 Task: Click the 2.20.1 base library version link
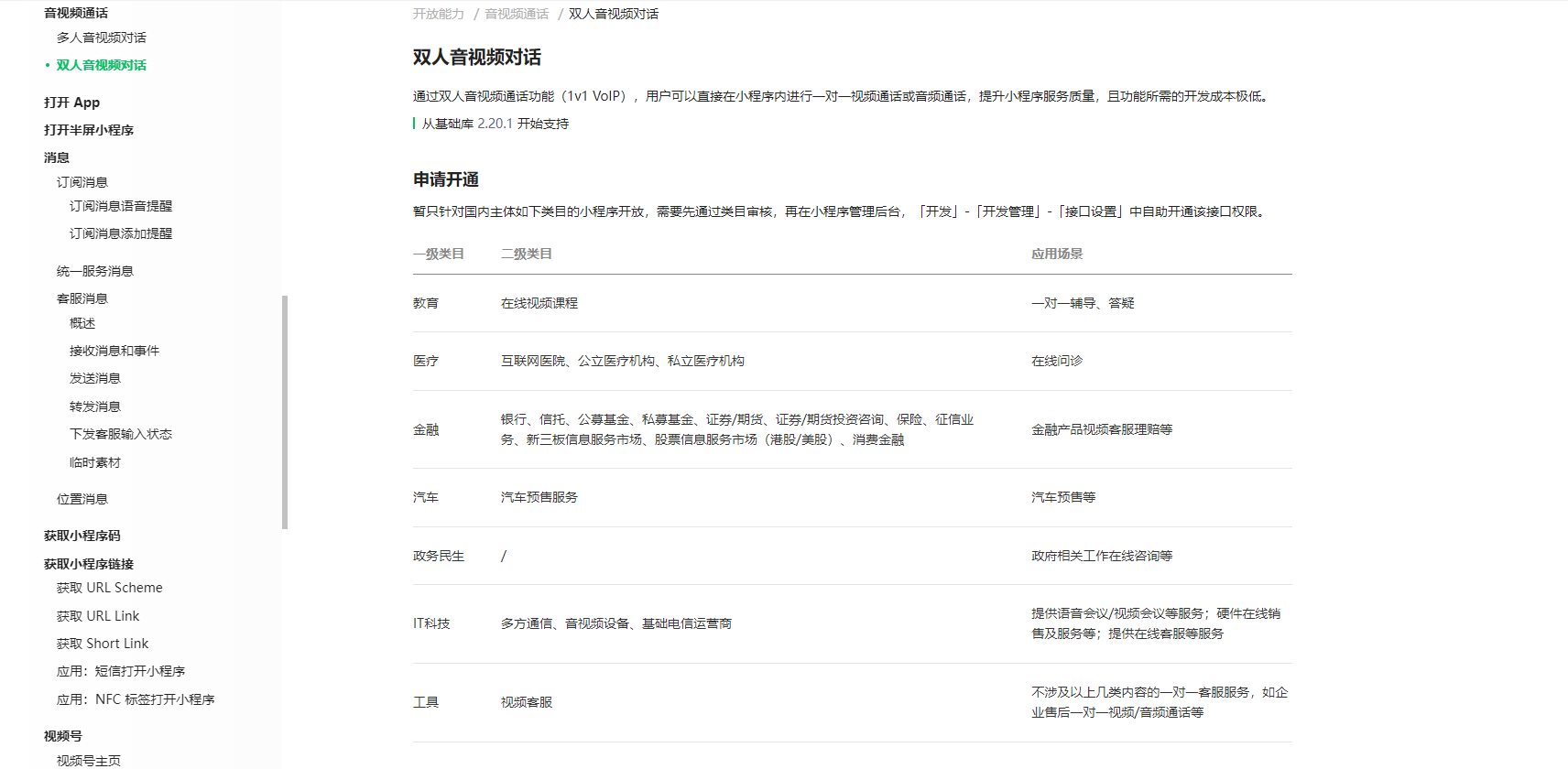tap(495, 124)
